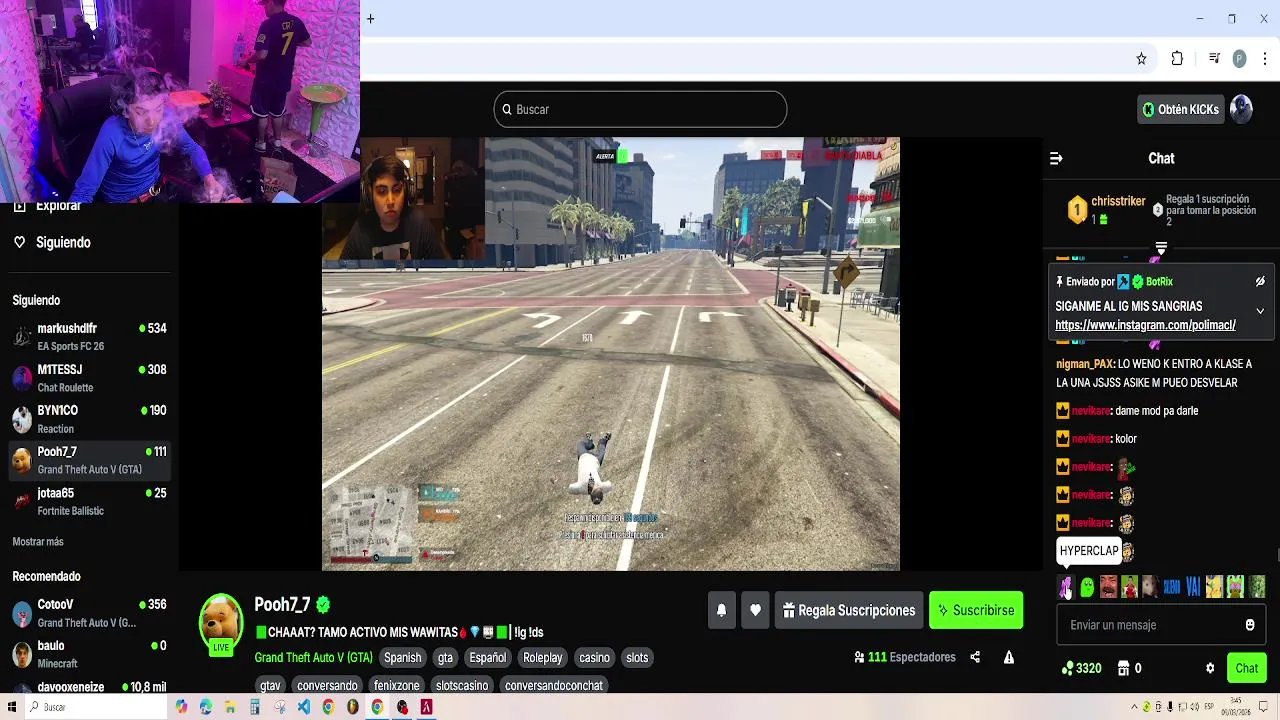Viewport: 1280px width, 720px height.
Task: Open baulo recommended channel
Action: click(x=89, y=654)
